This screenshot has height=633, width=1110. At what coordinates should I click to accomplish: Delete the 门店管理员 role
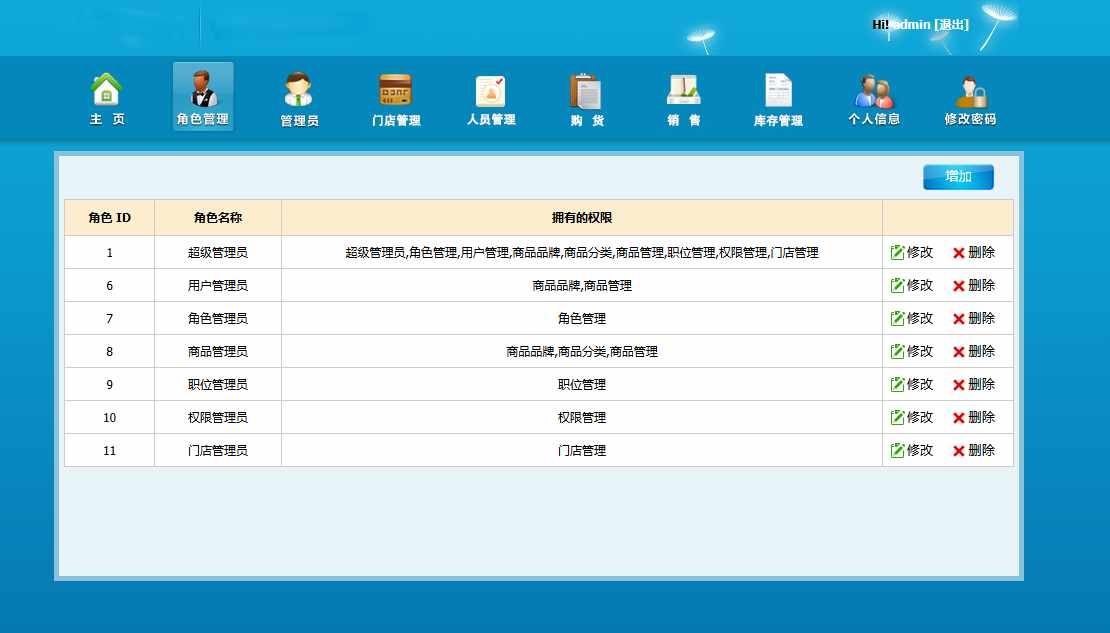point(974,451)
